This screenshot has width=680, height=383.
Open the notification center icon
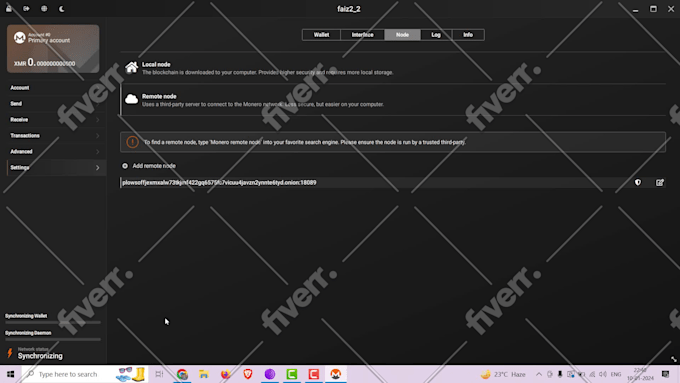pyautogui.click(x=665, y=374)
